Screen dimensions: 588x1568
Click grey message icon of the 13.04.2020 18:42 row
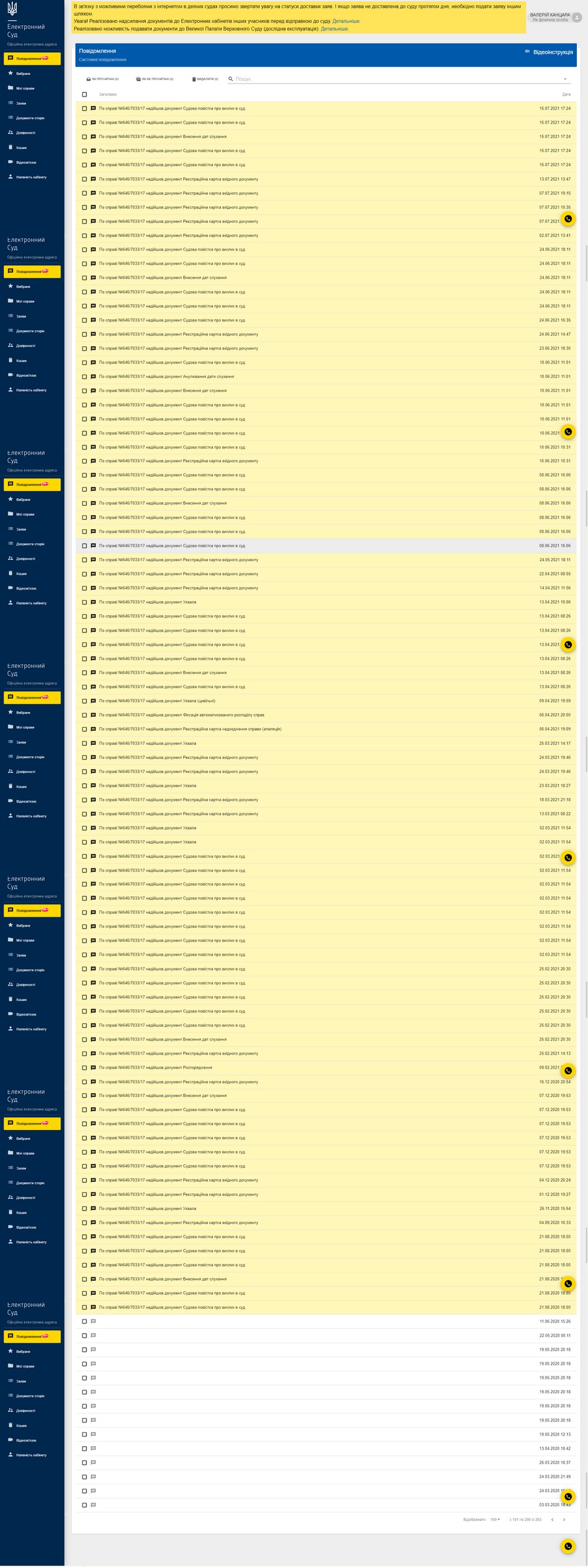point(93,1448)
